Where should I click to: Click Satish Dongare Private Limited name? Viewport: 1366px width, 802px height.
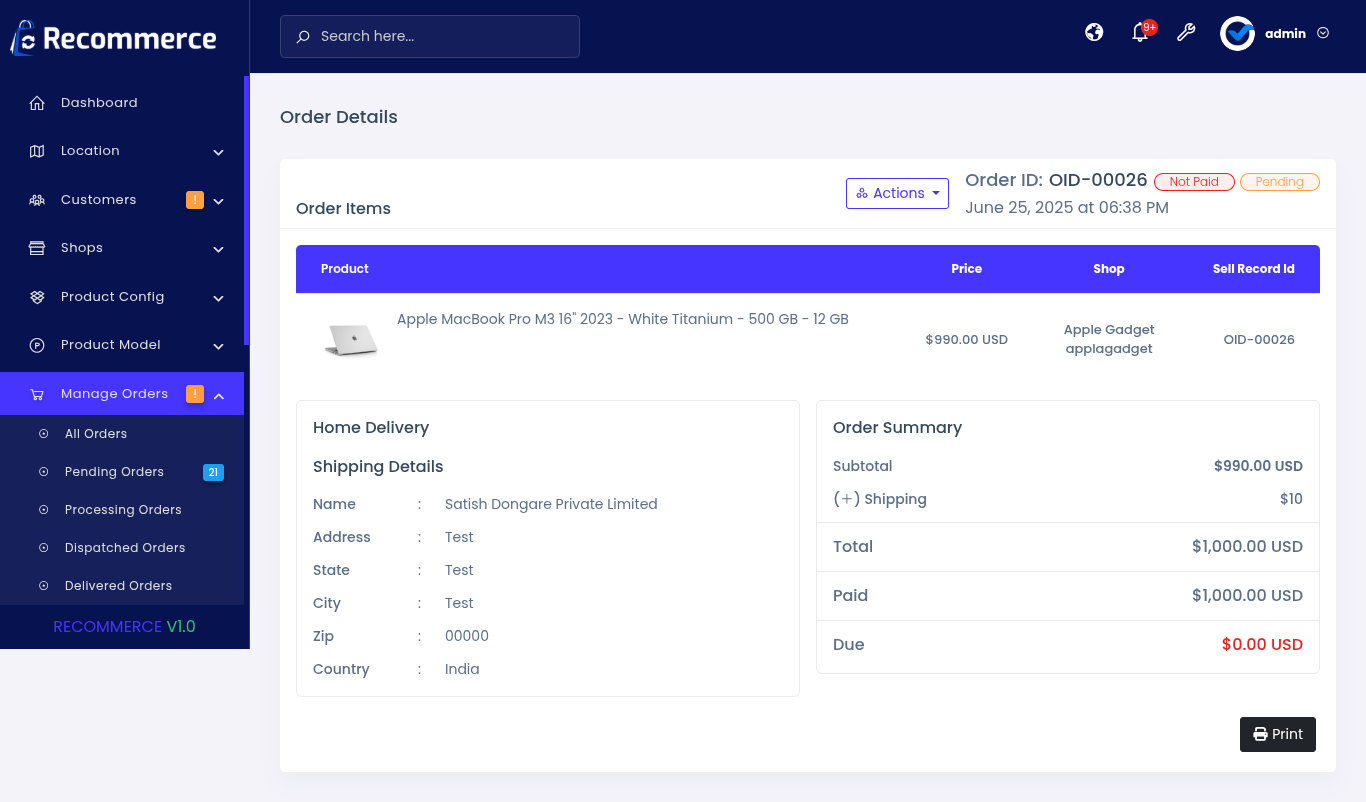tap(551, 504)
